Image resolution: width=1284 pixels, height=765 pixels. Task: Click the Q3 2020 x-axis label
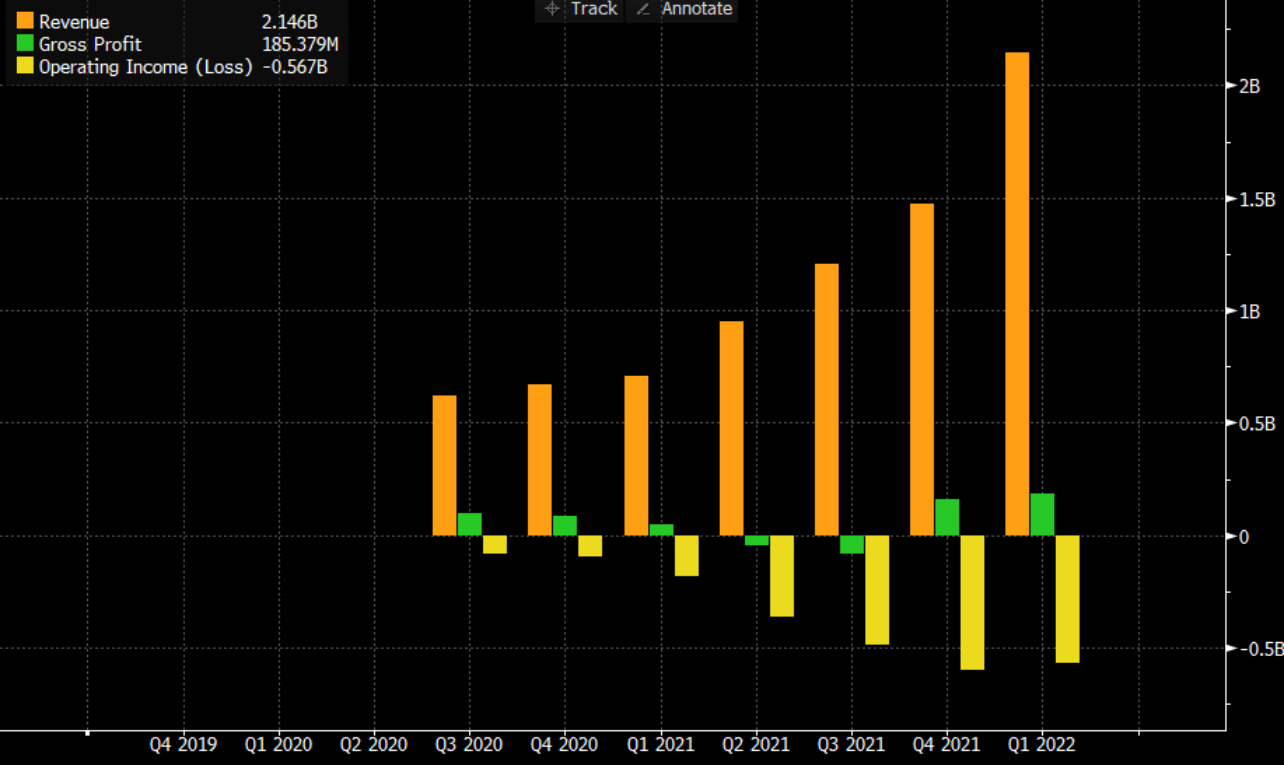tap(469, 745)
